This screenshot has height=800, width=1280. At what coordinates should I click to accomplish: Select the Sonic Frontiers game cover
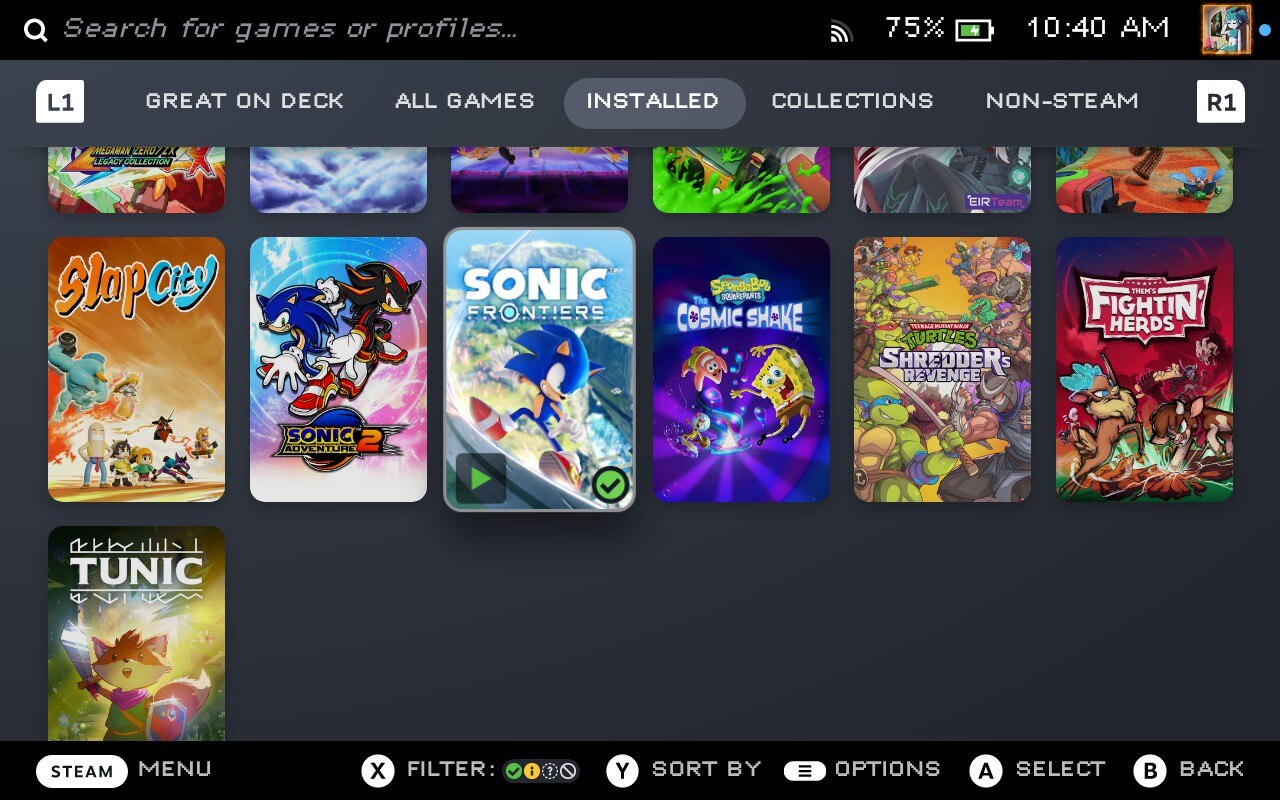(x=539, y=369)
